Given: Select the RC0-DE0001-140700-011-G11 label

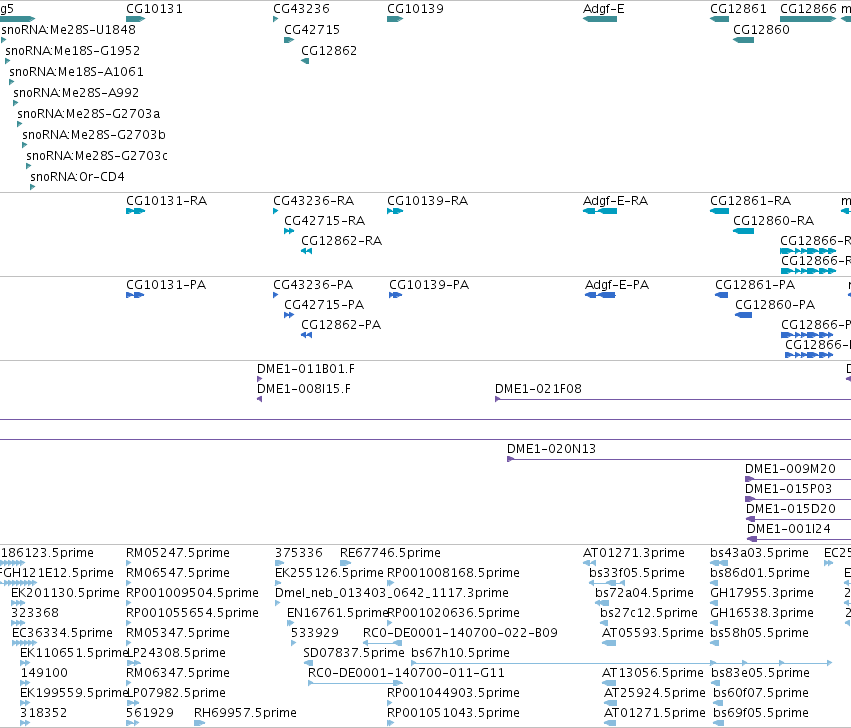Looking at the screenshot, I should [406, 673].
